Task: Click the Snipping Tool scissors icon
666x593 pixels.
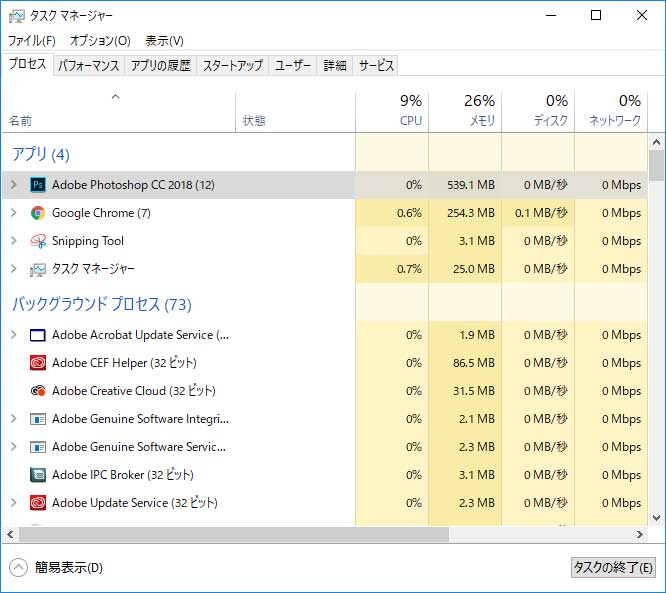Action: 38,241
